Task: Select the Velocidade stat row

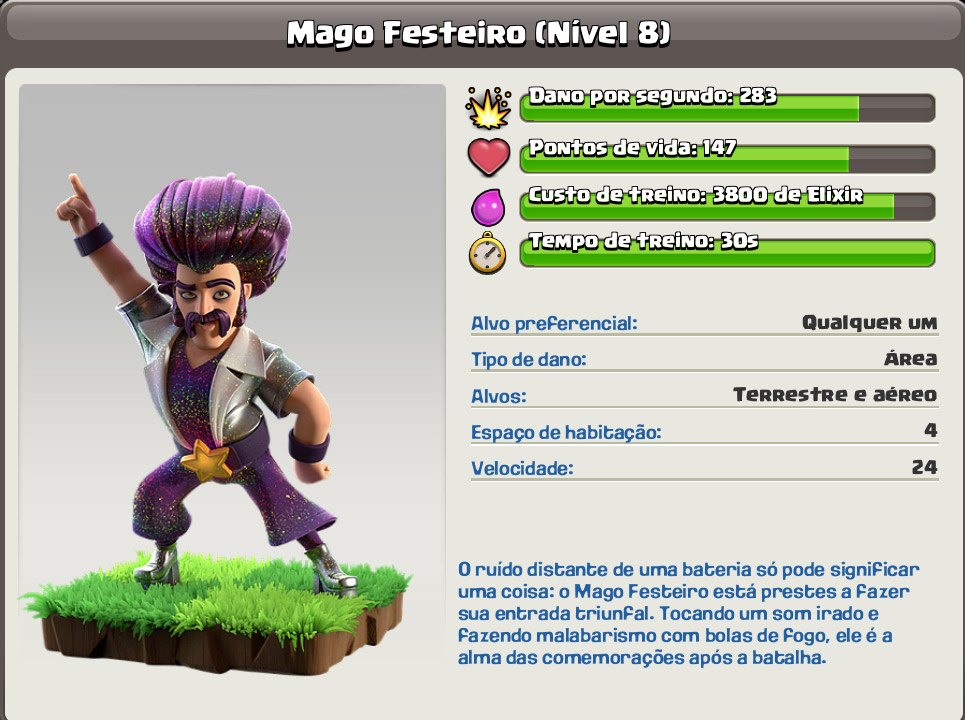Action: [x=704, y=468]
